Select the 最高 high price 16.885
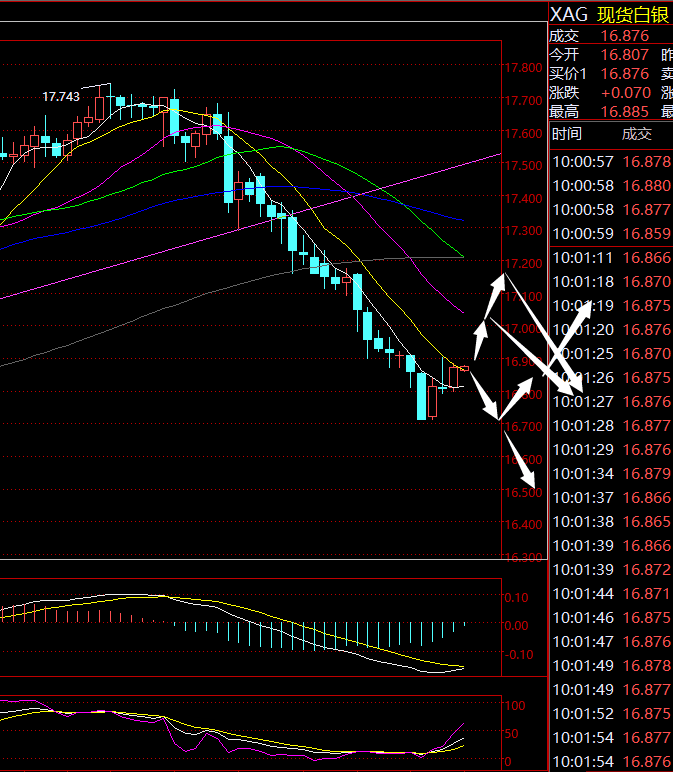 pyautogui.click(x=625, y=112)
